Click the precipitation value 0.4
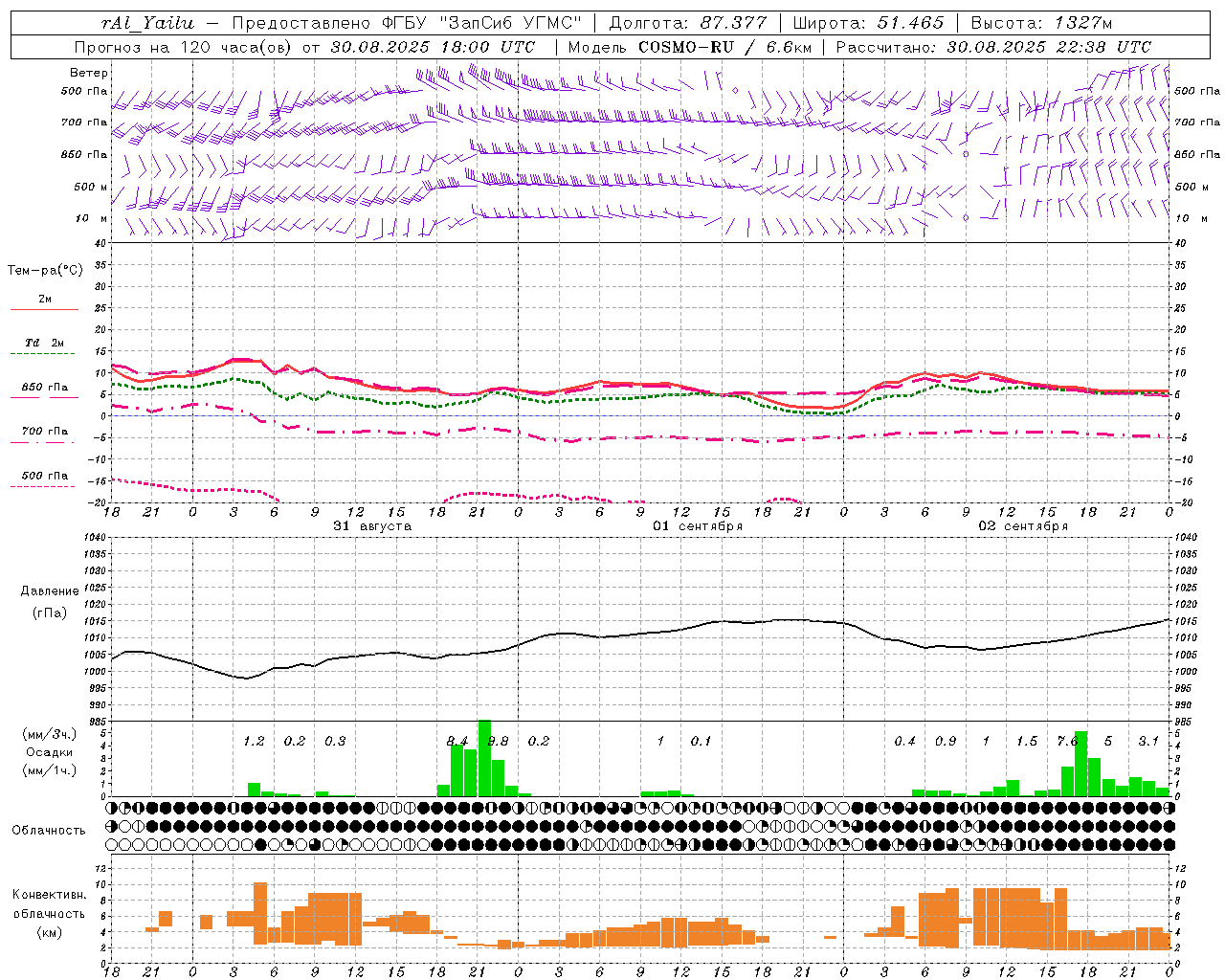The height and width of the screenshot is (980, 1225). pyautogui.click(x=904, y=742)
